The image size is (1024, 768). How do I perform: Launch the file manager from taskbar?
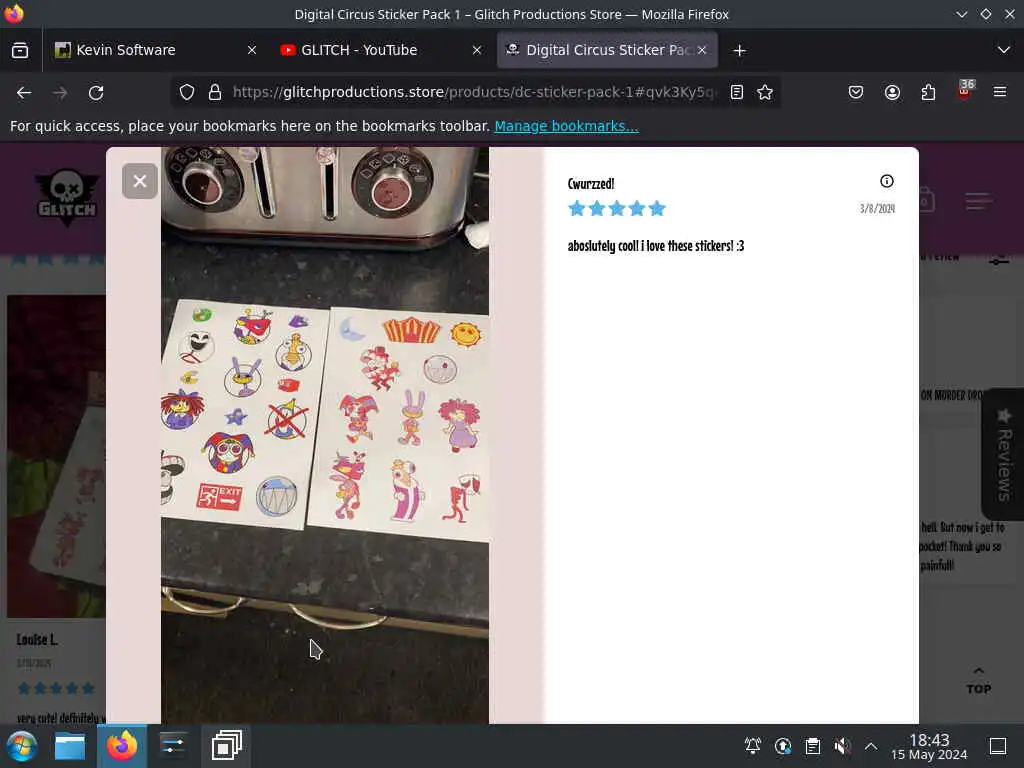pyautogui.click(x=70, y=746)
